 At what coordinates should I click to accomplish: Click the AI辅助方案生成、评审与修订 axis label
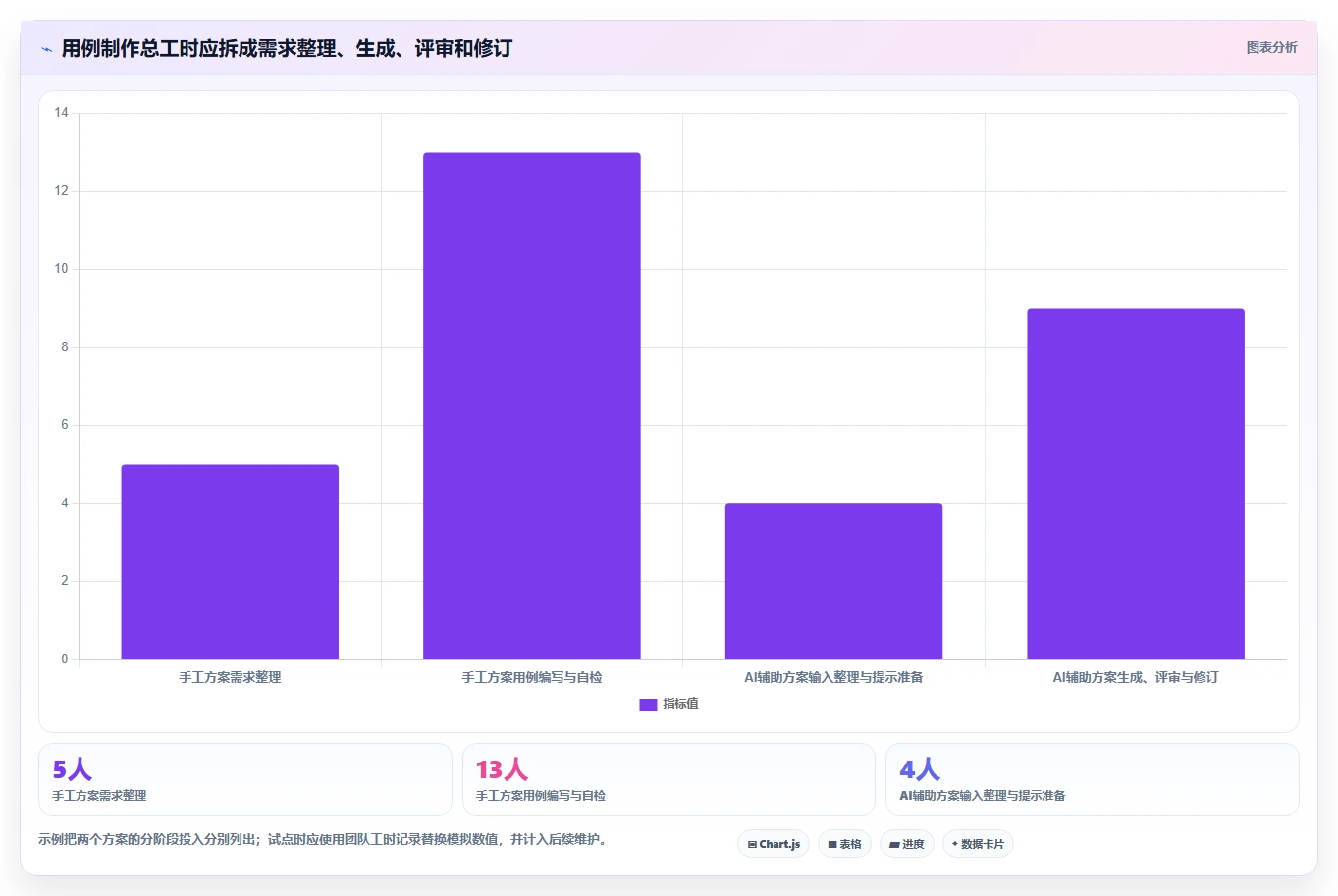(x=1136, y=677)
